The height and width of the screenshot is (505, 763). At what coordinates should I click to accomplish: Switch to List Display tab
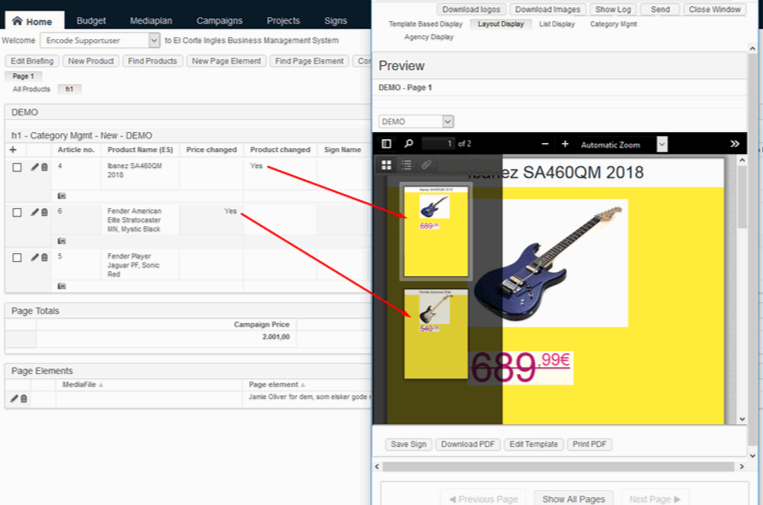pyautogui.click(x=557, y=24)
